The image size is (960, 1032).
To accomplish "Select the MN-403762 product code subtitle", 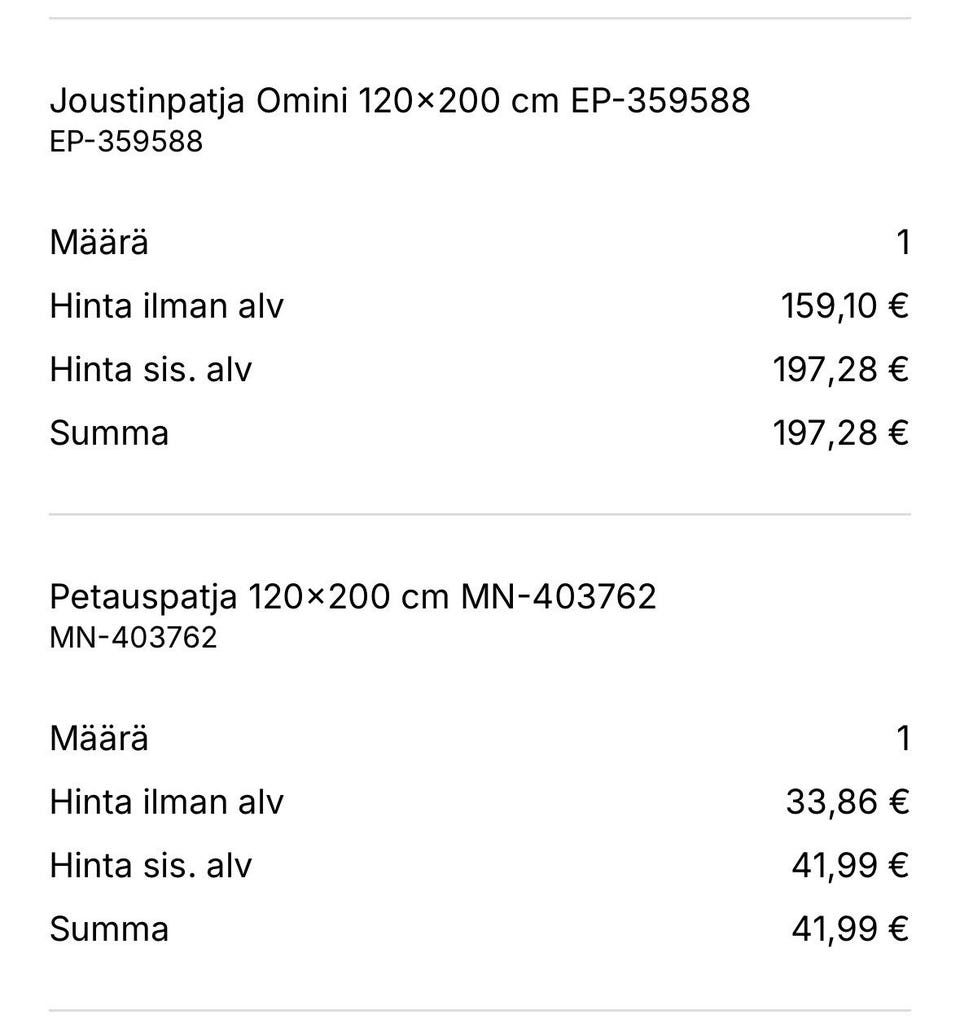I will [134, 637].
